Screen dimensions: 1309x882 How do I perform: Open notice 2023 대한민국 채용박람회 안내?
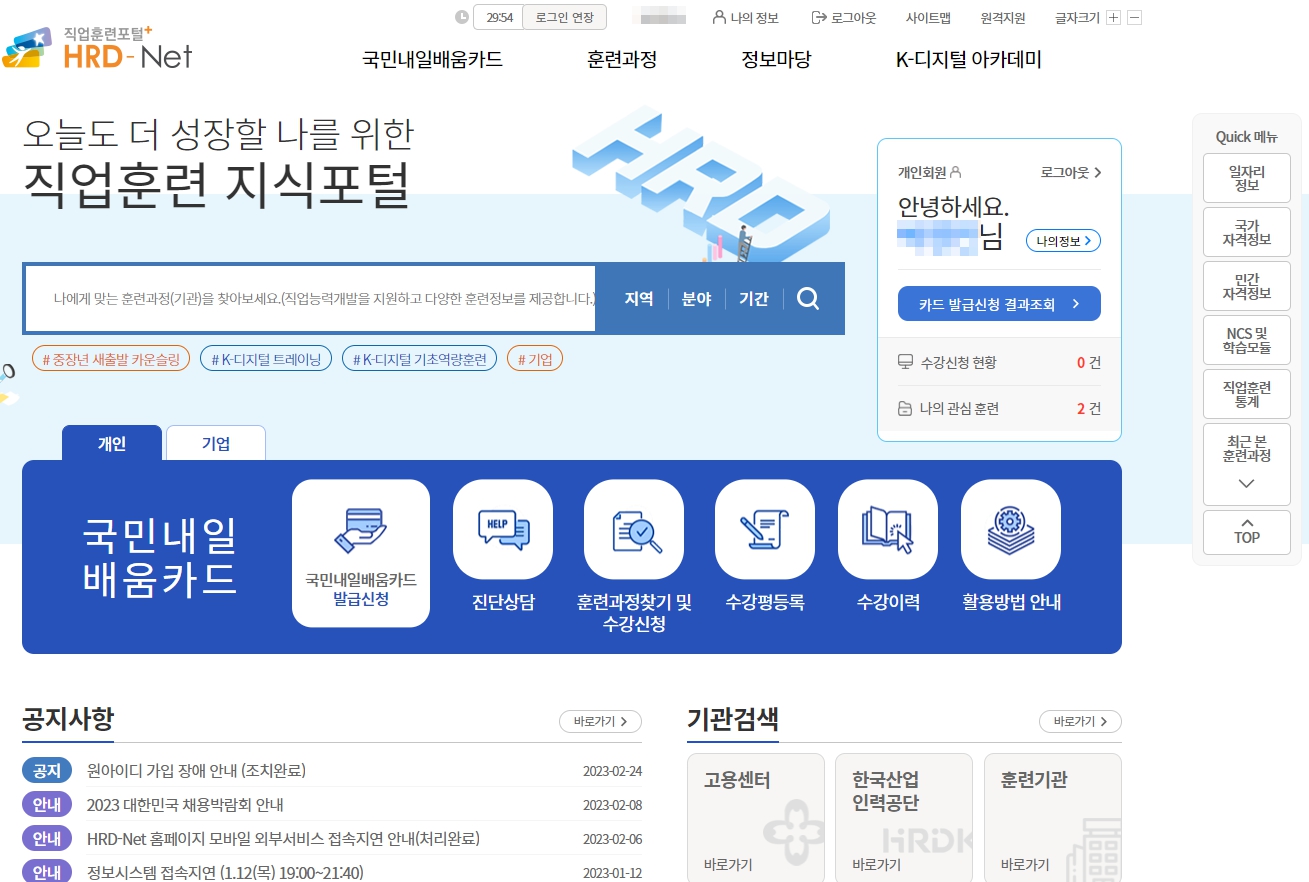pos(185,805)
